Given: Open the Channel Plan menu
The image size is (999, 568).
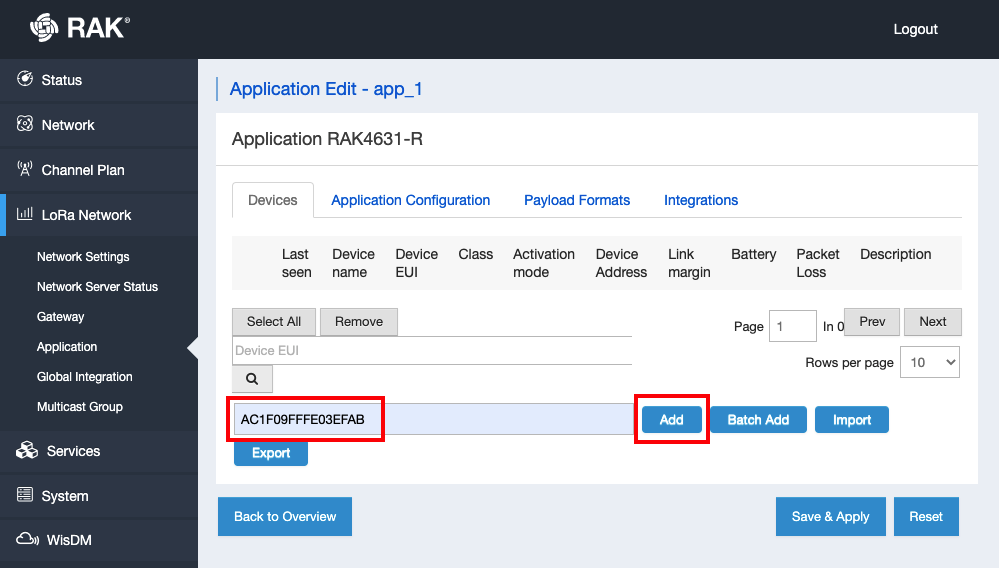Looking at the screenshot, I should tap(99, 170).
